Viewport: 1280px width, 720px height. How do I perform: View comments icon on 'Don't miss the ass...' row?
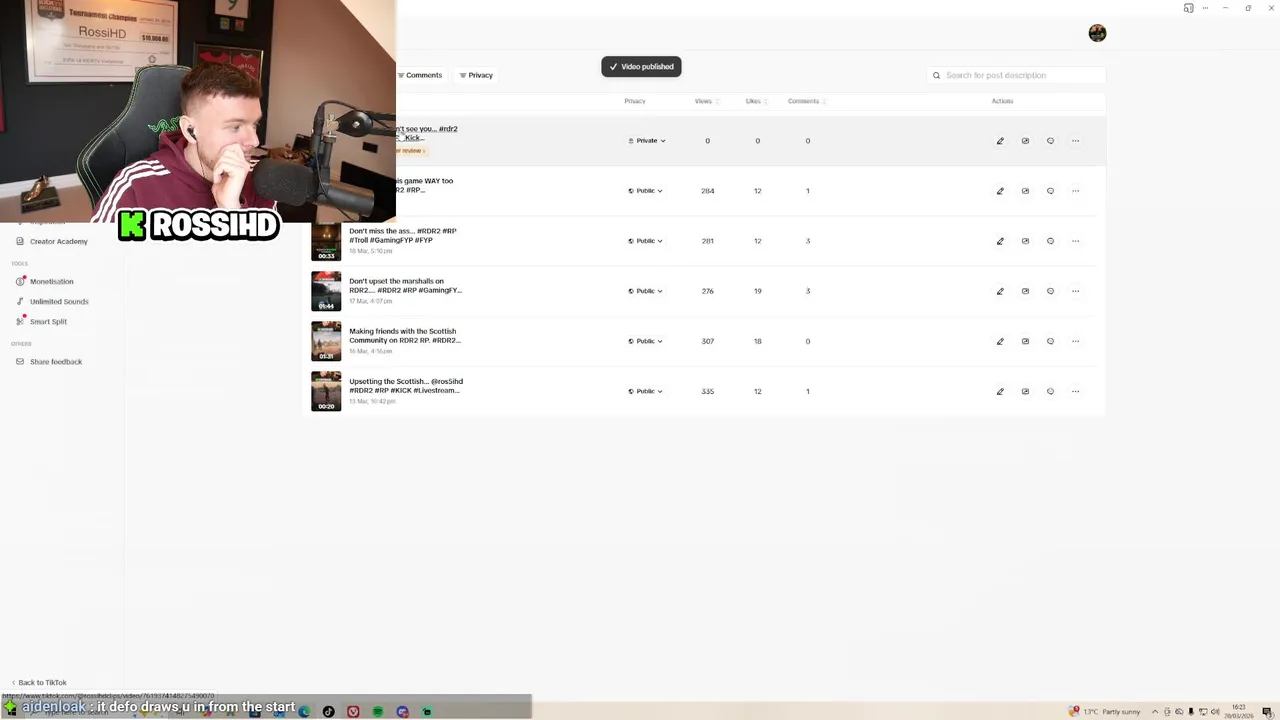coord(1050,241)
